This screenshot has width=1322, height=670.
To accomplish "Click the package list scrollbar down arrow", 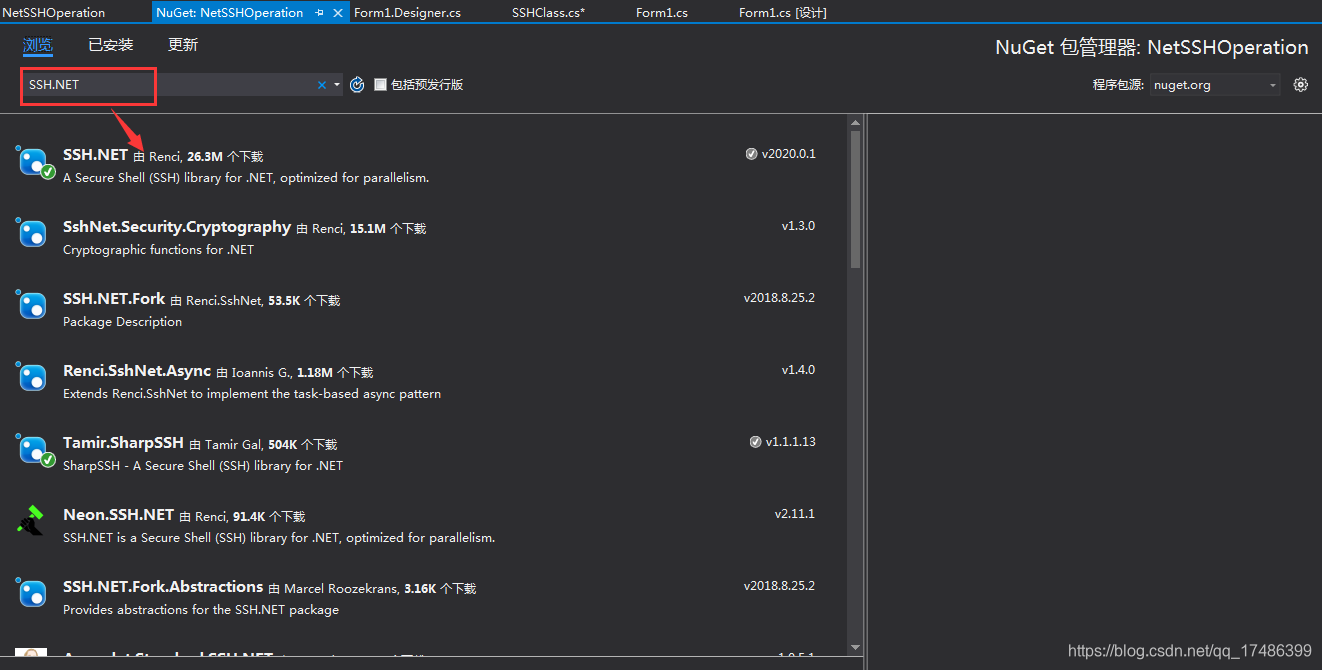I will pos(855,649).
